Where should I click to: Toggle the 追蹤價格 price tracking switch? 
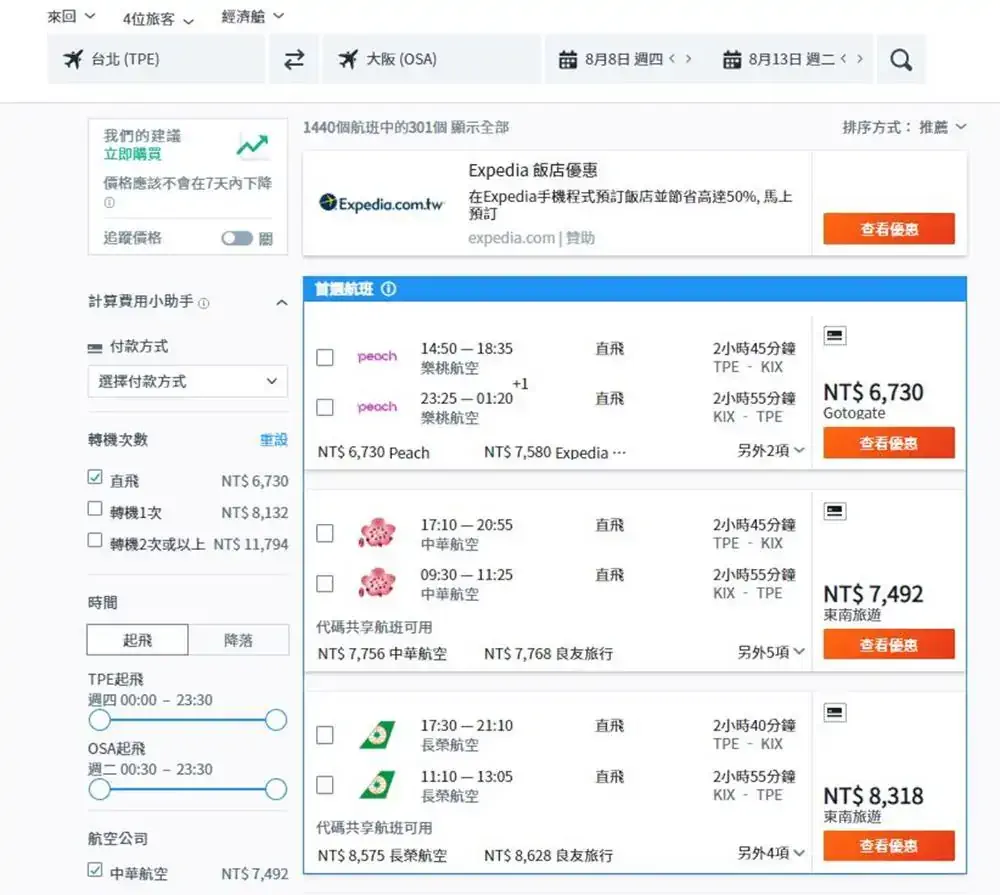click(237, 239)
